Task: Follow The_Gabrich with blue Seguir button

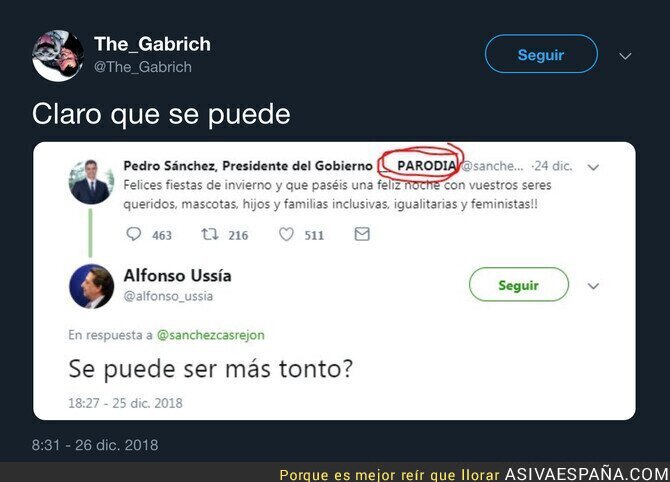Action: (541, 54)
